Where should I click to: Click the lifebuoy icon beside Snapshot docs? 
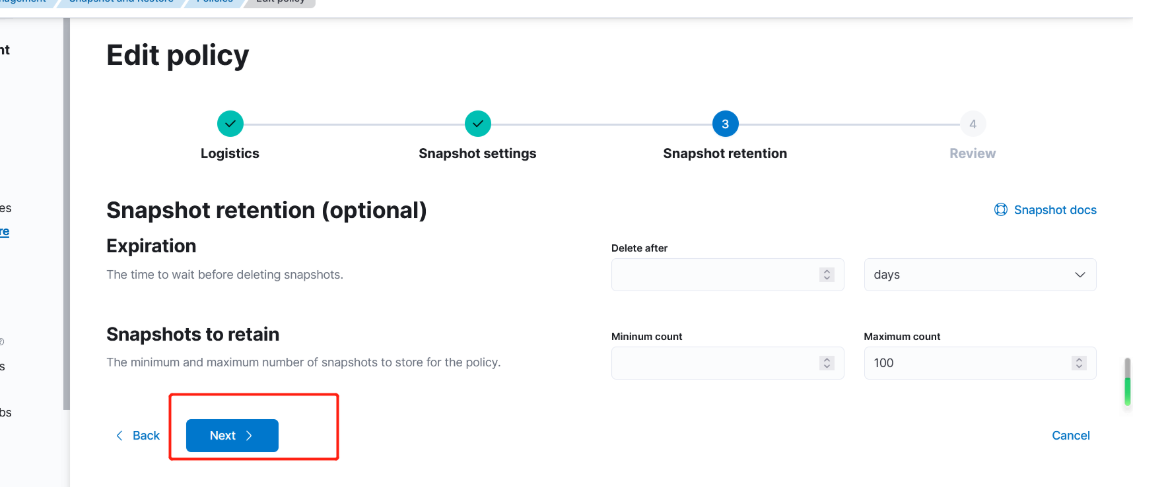point(1000,210)
